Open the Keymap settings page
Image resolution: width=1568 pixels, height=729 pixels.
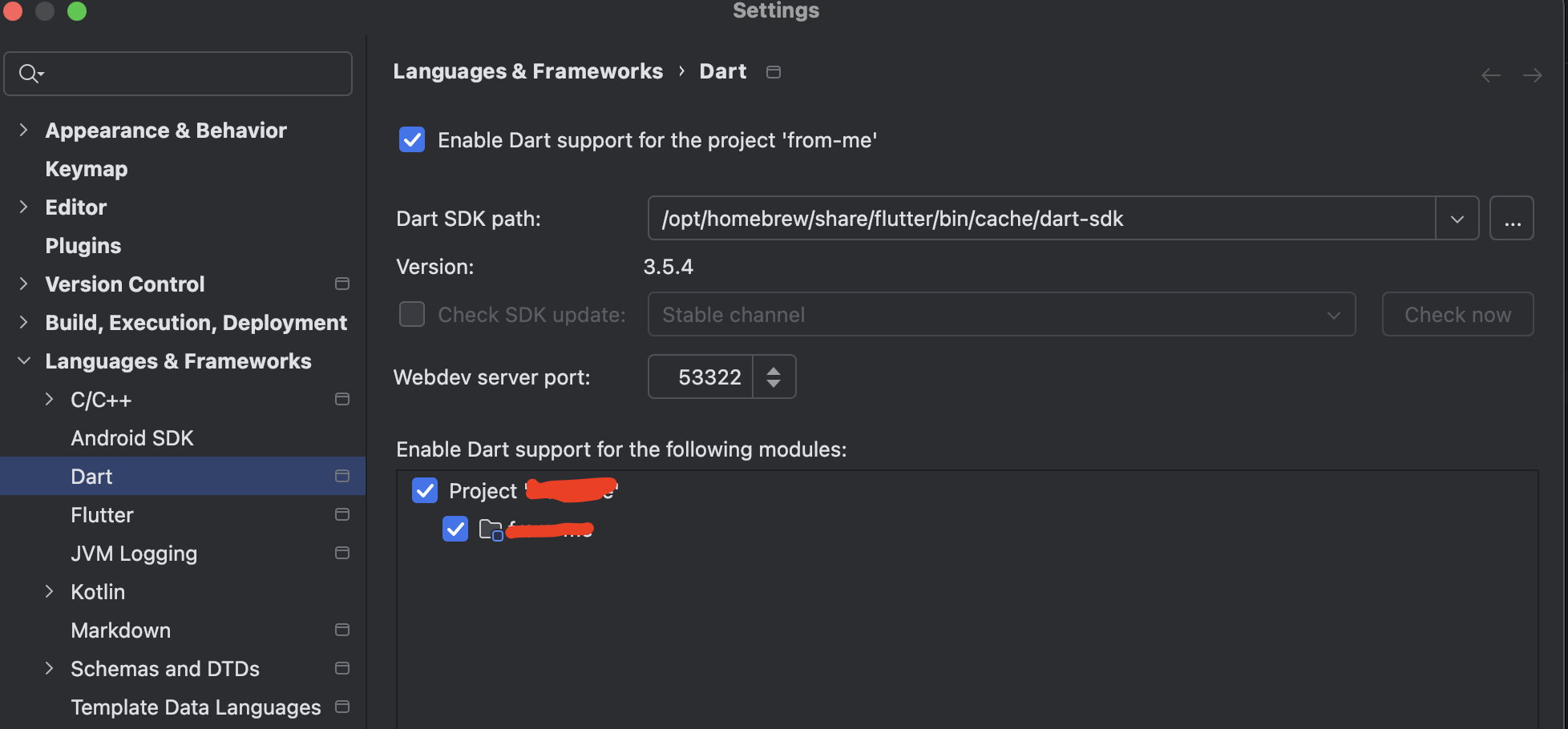coord(87,168)
